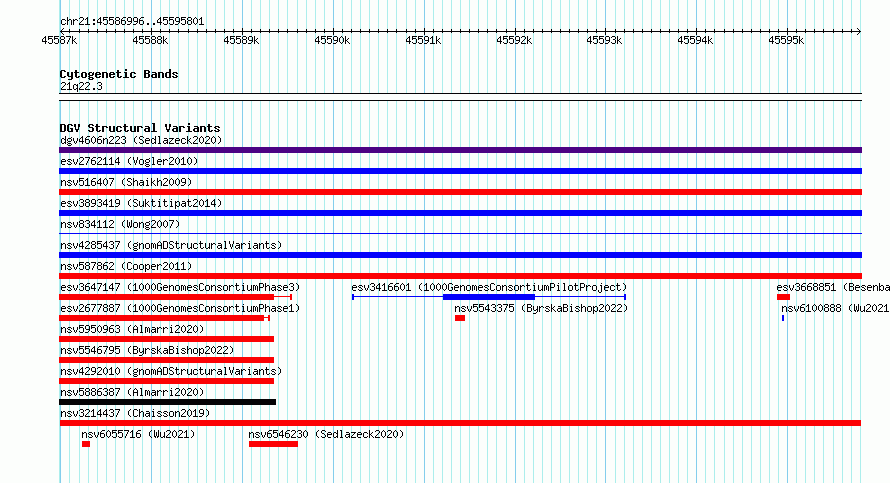Image resolution: width=890 pixels, height=483 pixels.
Task: Click the blue esv3893419 variant bar
Action: tap(460, 213)
